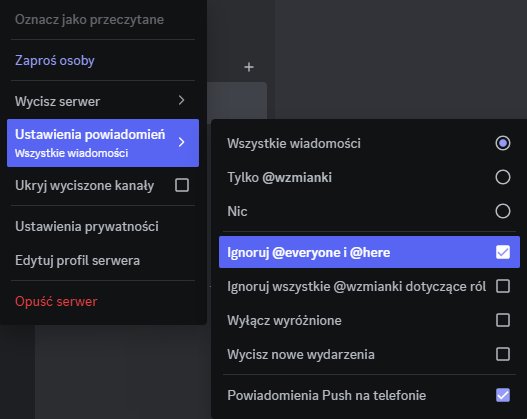The width and height of the screenshot is (527, 419).
Task: Expand the Wycisz serwer submenu arrow
Action: click(181, 100)
